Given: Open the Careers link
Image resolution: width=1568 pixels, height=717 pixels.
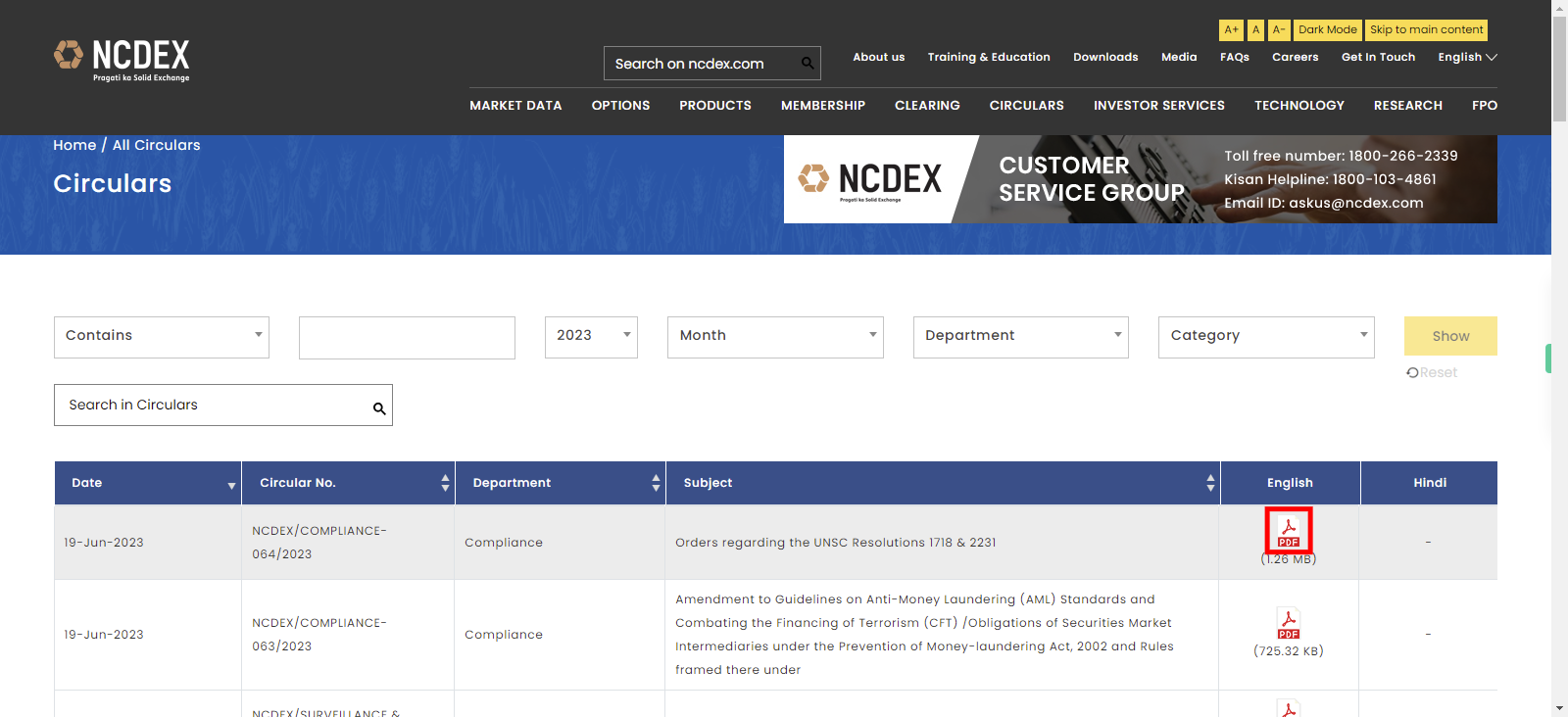Looking at the screenshot, I should tap(1296, 57).
